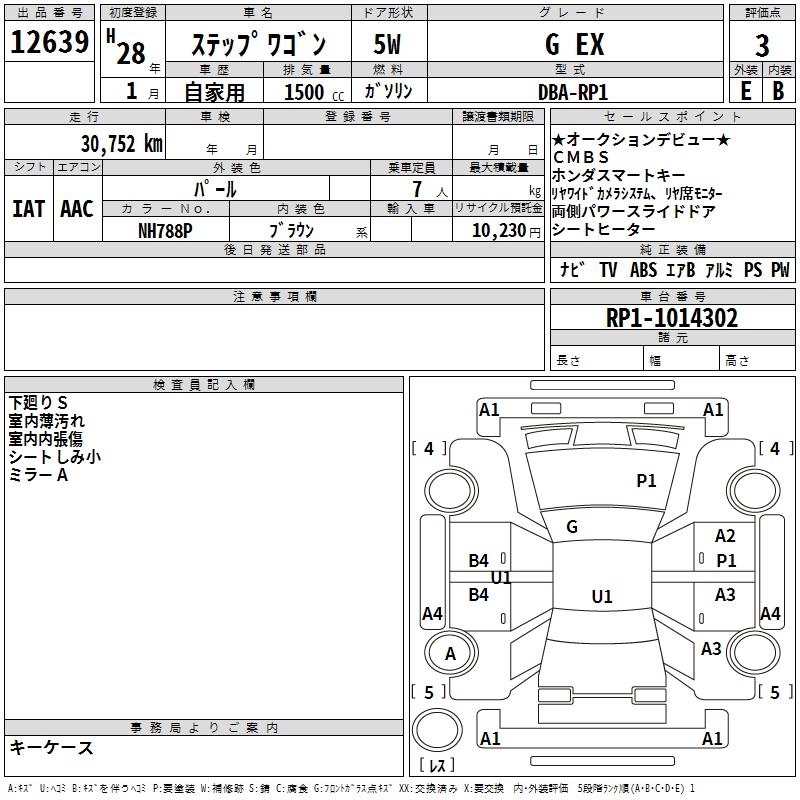Viewport: 800px width, 800px height.
Task: Select the G EX grade field
Action: click(x=574, y=45)
